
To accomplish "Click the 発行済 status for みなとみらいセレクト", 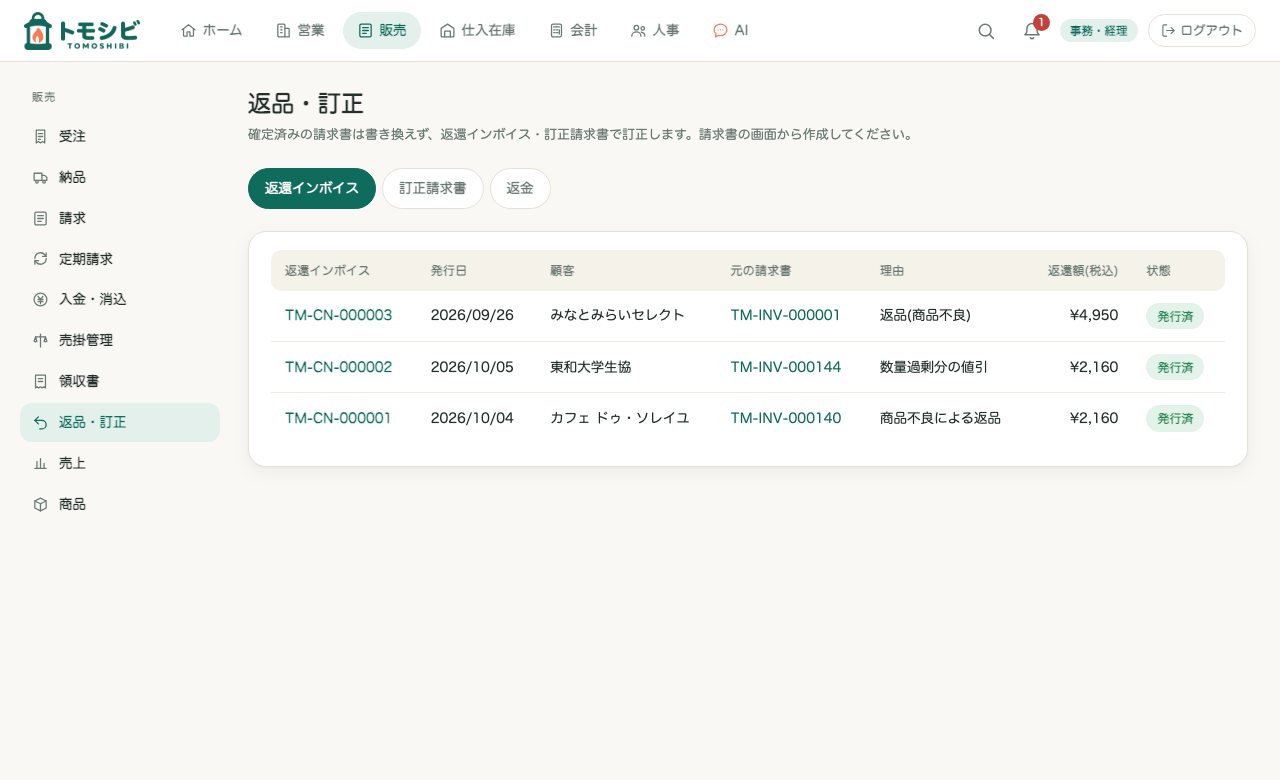I will pos(1175,316).
